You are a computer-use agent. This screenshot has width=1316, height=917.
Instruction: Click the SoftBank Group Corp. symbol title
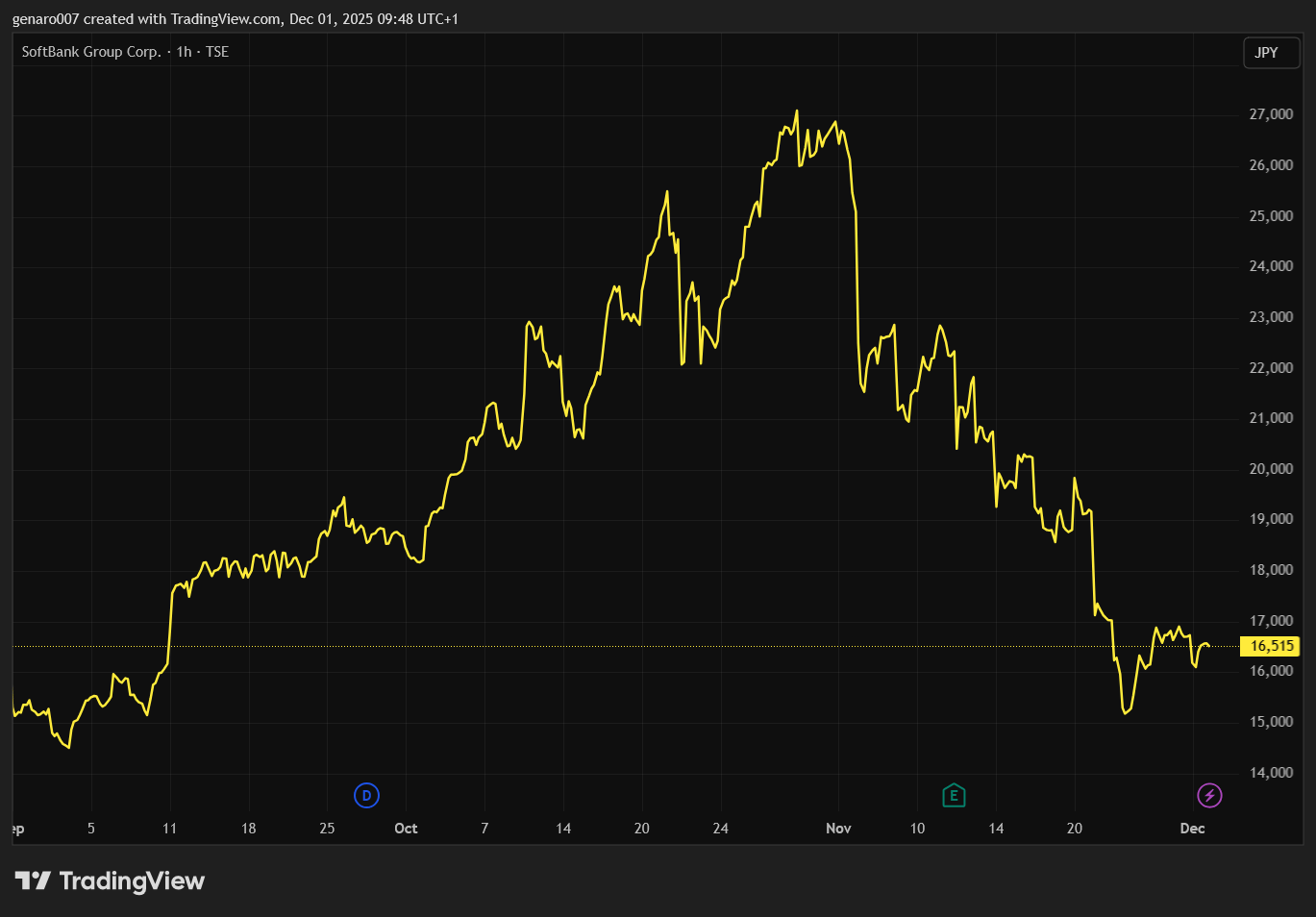click(x=91, y=52)
